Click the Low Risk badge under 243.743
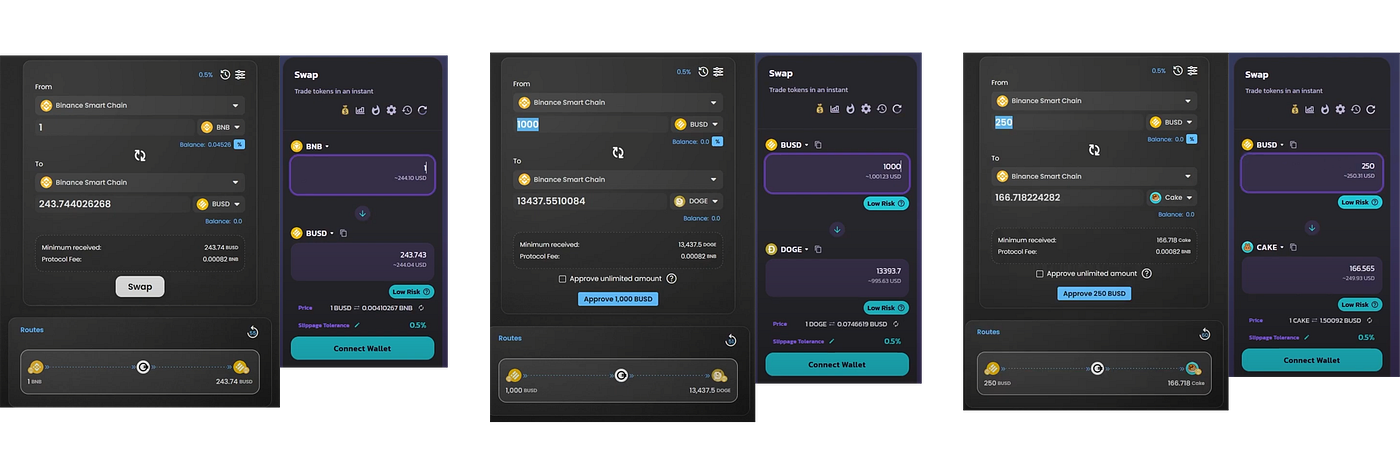1400x474 pixels. coord(411,292)
